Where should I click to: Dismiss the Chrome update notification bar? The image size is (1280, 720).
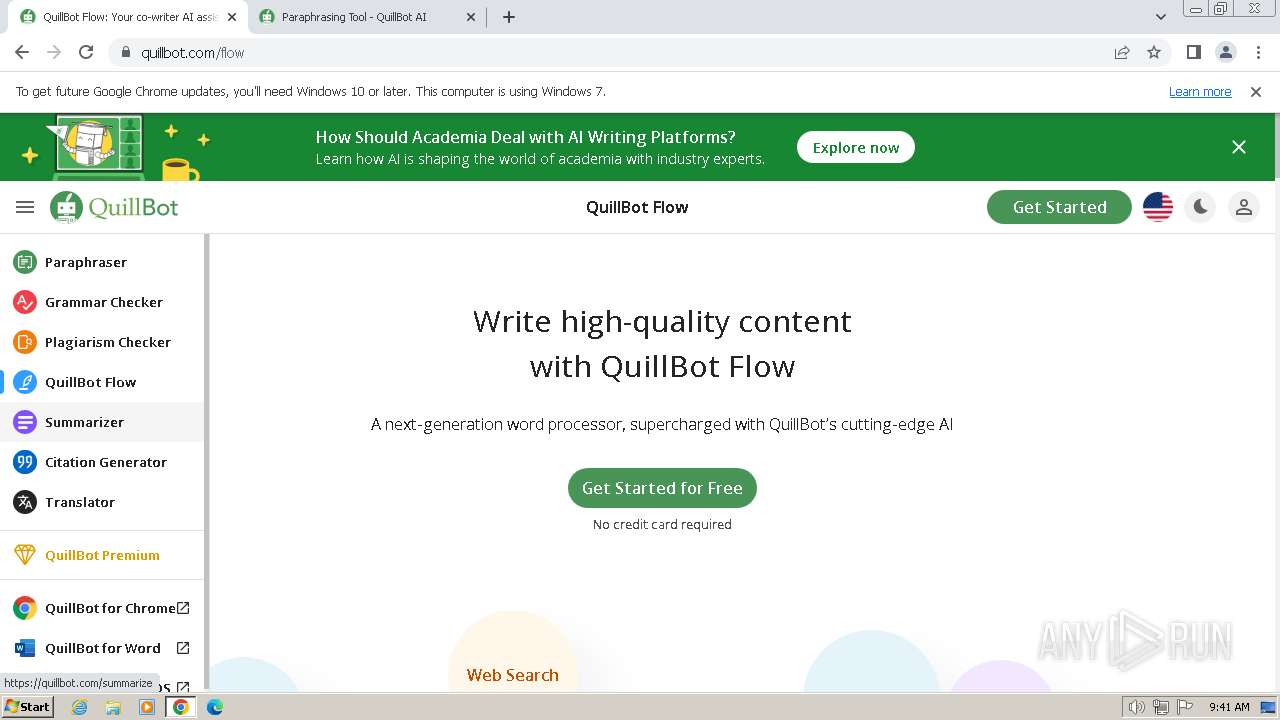[1256, 91]
